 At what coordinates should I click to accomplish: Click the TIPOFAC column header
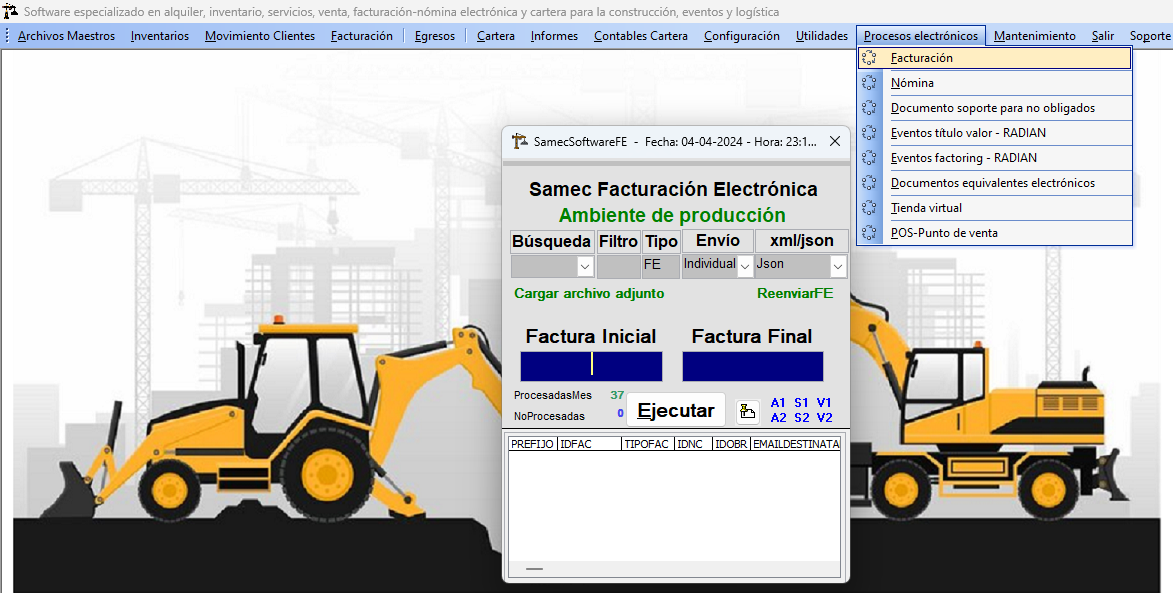(x=648, y=444)
